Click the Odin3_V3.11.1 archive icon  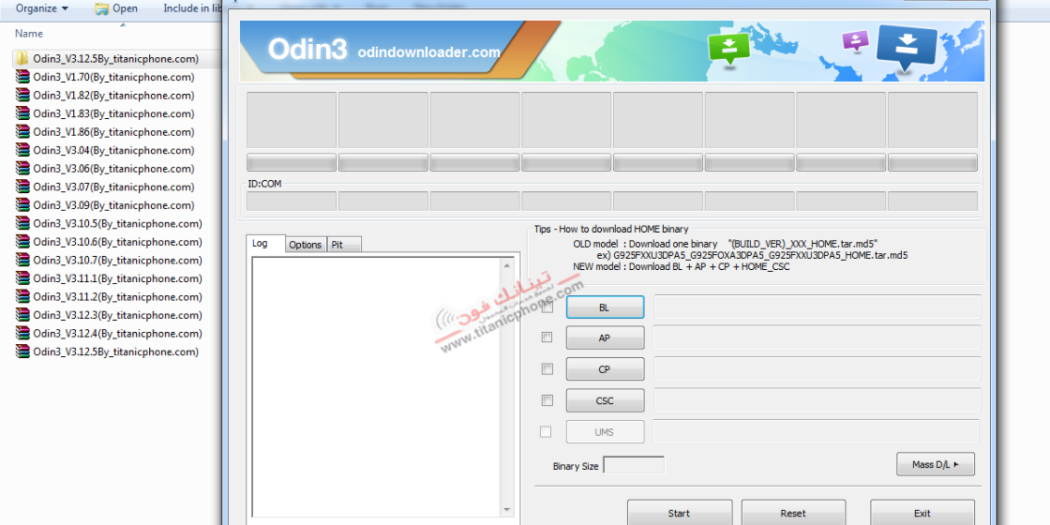click(x=23, y=279)
